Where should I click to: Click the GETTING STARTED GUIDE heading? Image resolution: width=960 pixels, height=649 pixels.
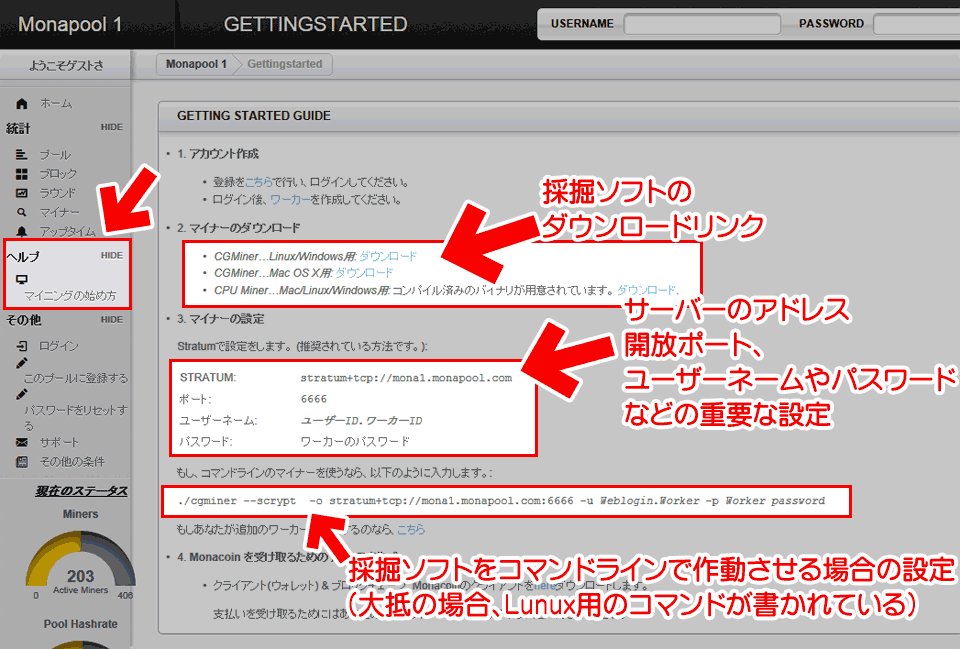[x=254, y=116]
